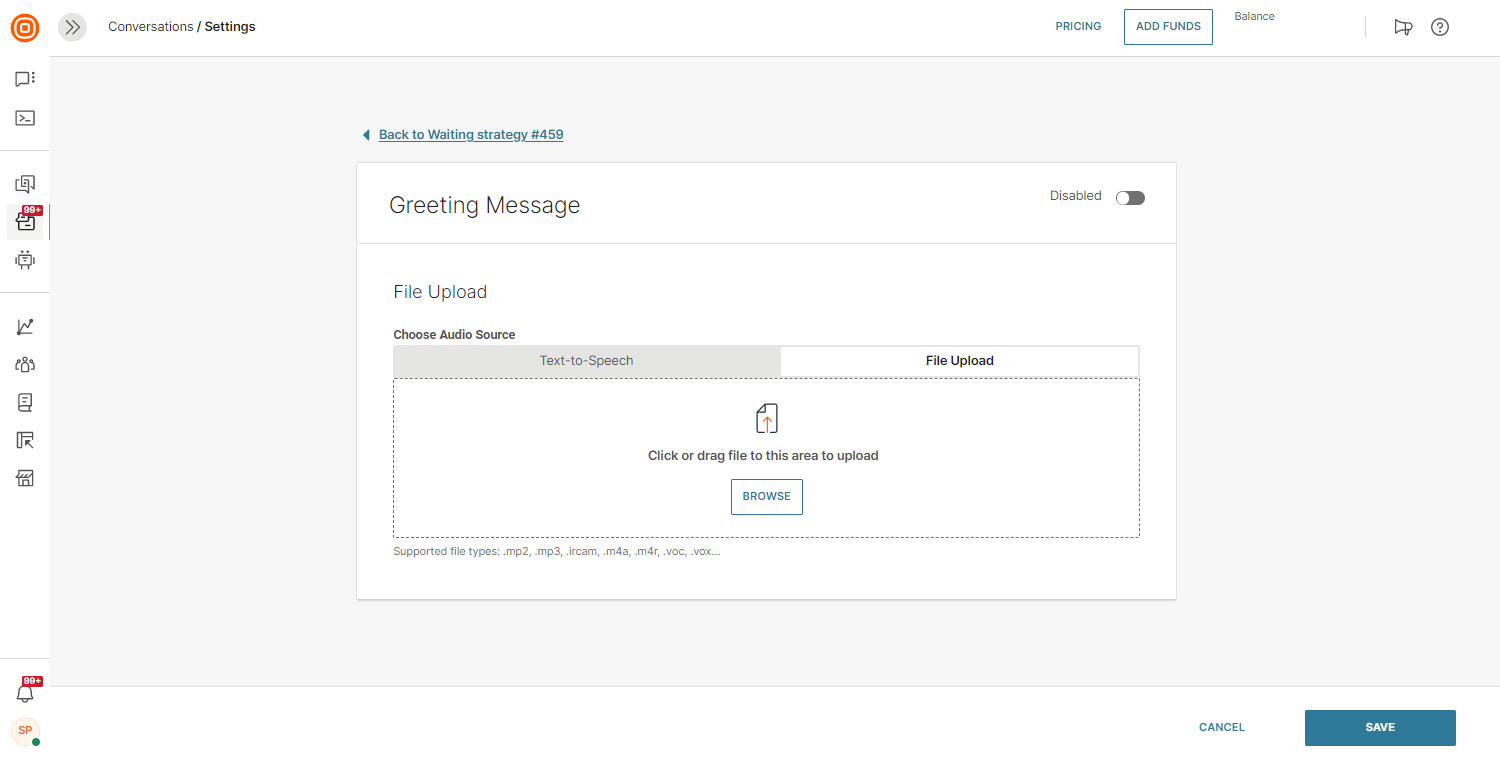Screen dimensions: 1500x766
Task: Click the Greeting Message heading
Action: [x=485, y=205]
